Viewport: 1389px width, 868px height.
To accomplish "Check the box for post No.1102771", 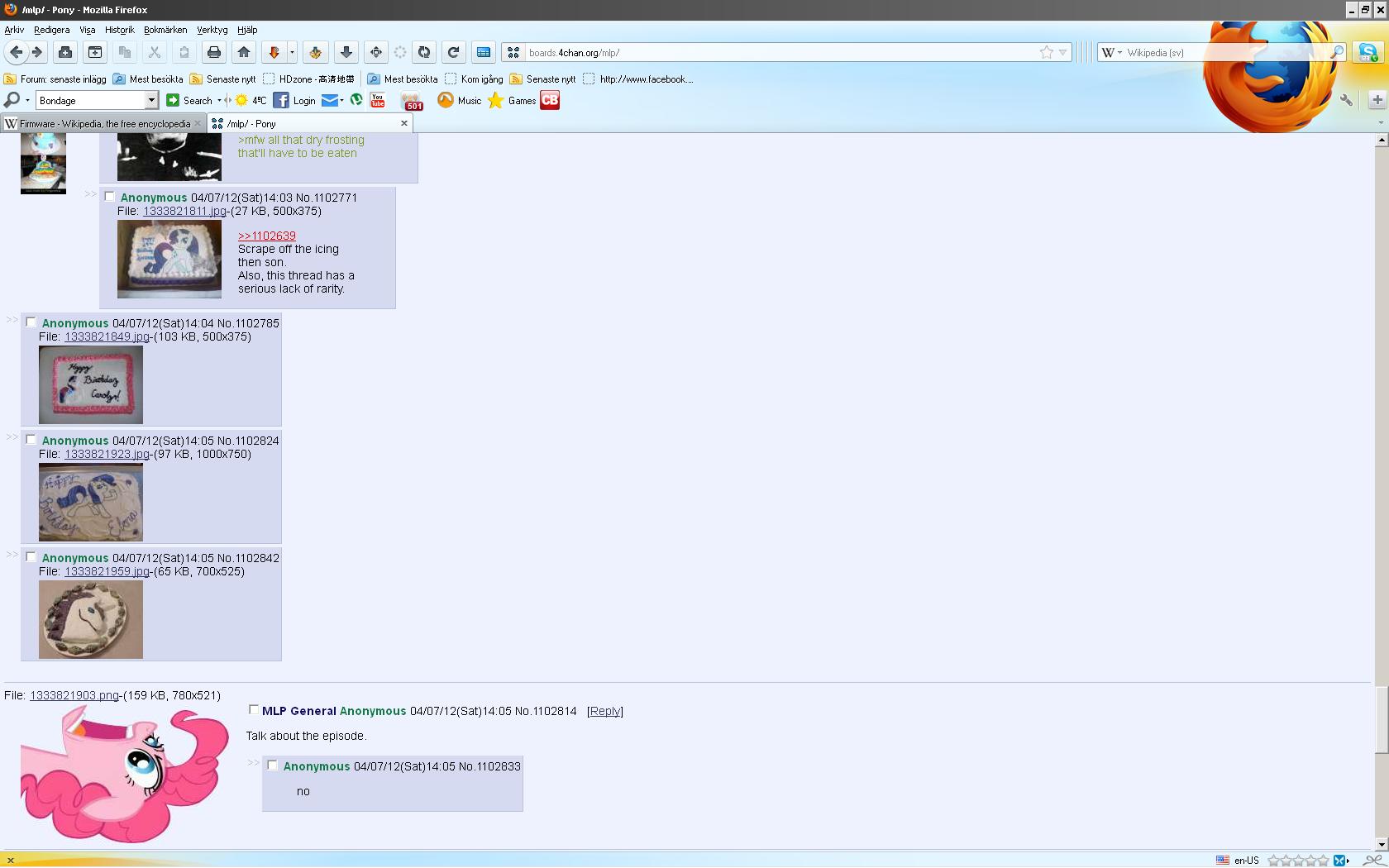I will tap(109, 197).
